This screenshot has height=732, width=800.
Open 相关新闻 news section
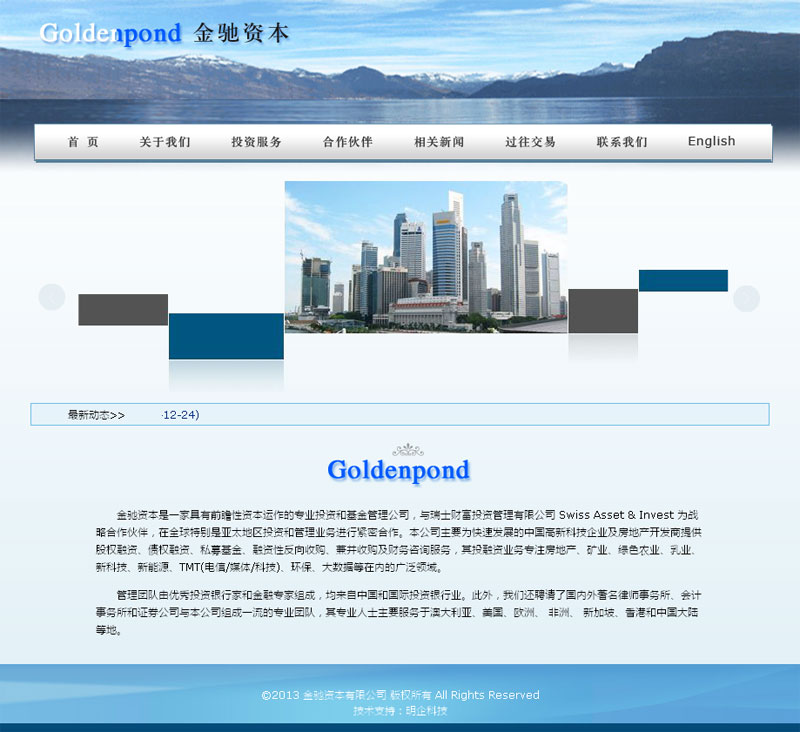click(x=439, y=142)
